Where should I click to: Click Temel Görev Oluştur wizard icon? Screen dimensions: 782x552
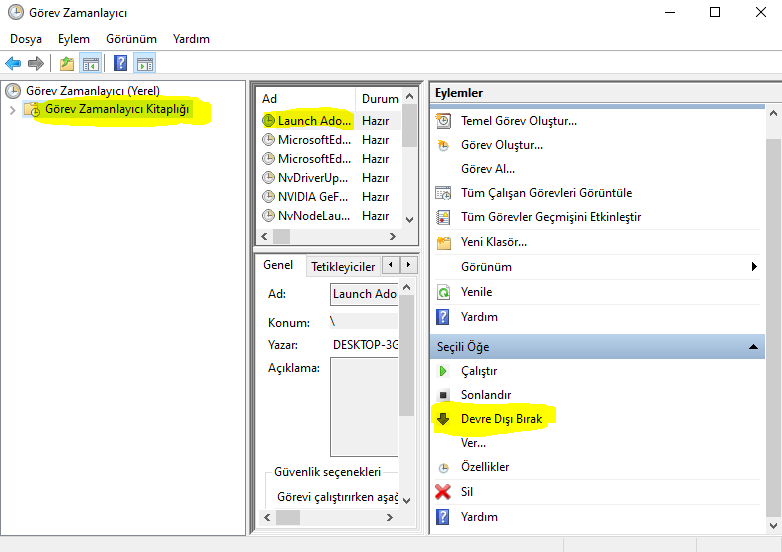pos(443,121)
